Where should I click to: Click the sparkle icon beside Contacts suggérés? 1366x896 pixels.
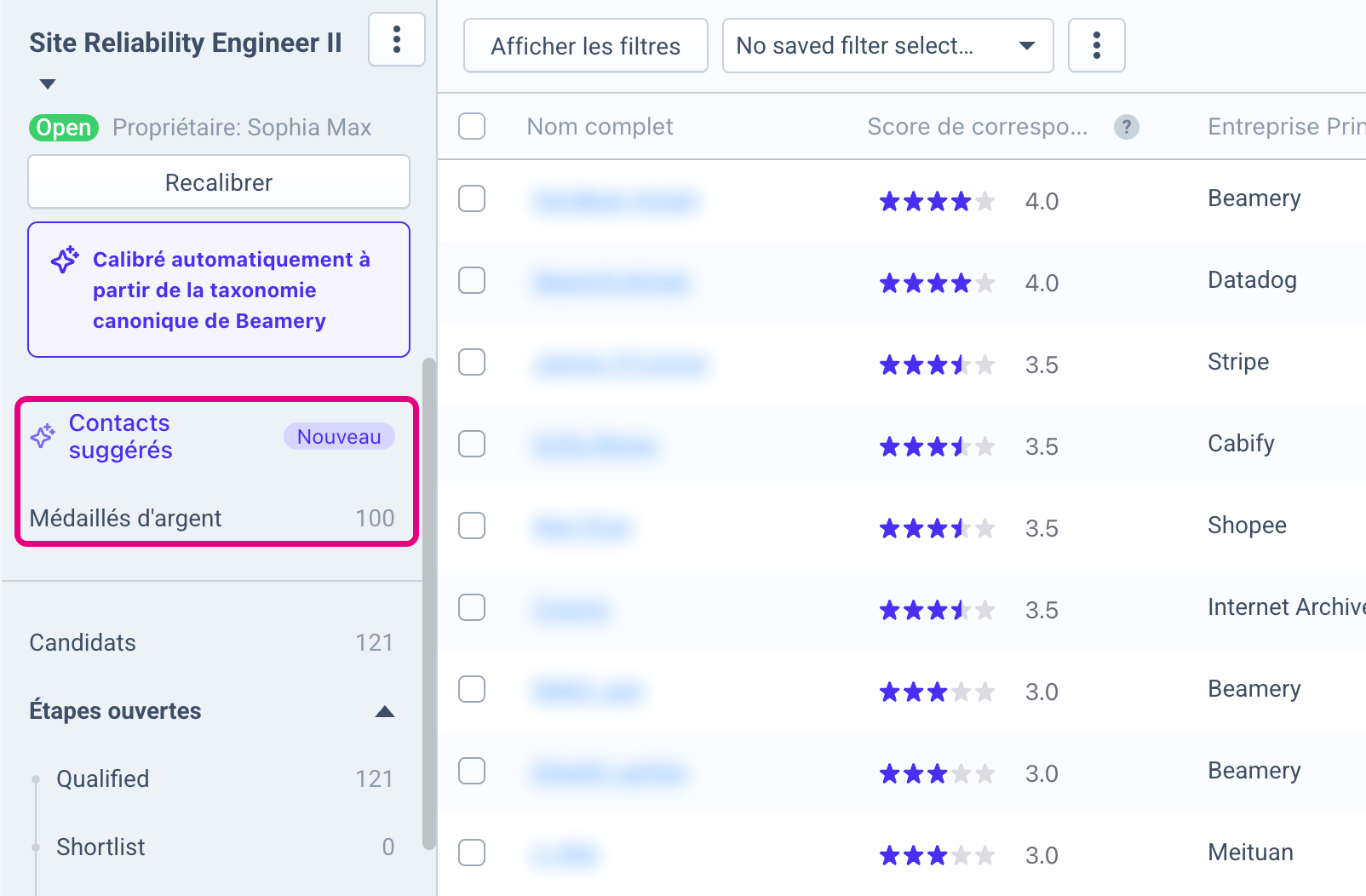point(42,436)
